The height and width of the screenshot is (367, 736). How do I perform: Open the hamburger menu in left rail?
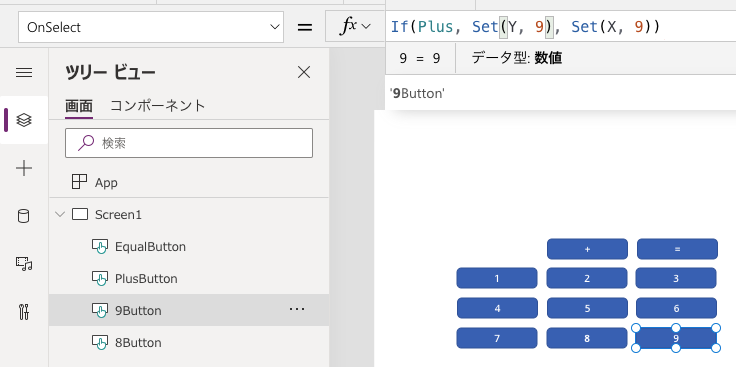pyautogui.click(x=24, y=73)
